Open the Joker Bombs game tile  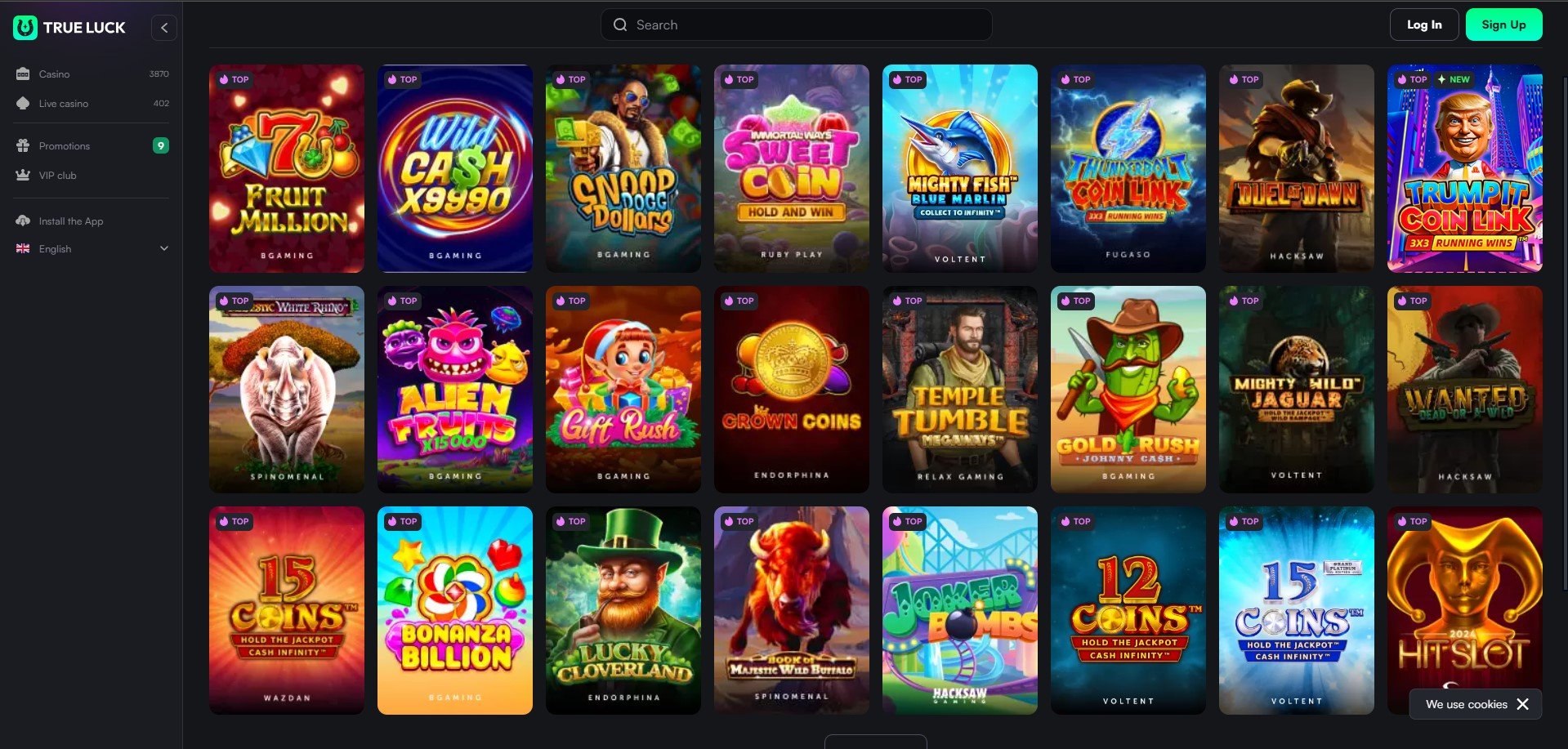coord(960,610)
